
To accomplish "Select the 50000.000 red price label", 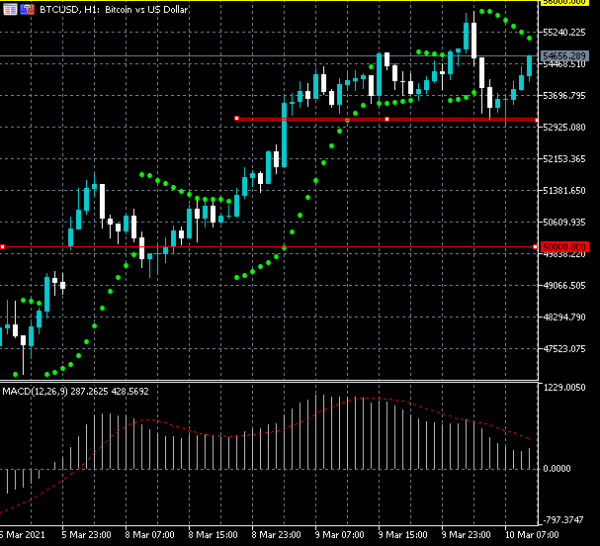I will 564,247.
